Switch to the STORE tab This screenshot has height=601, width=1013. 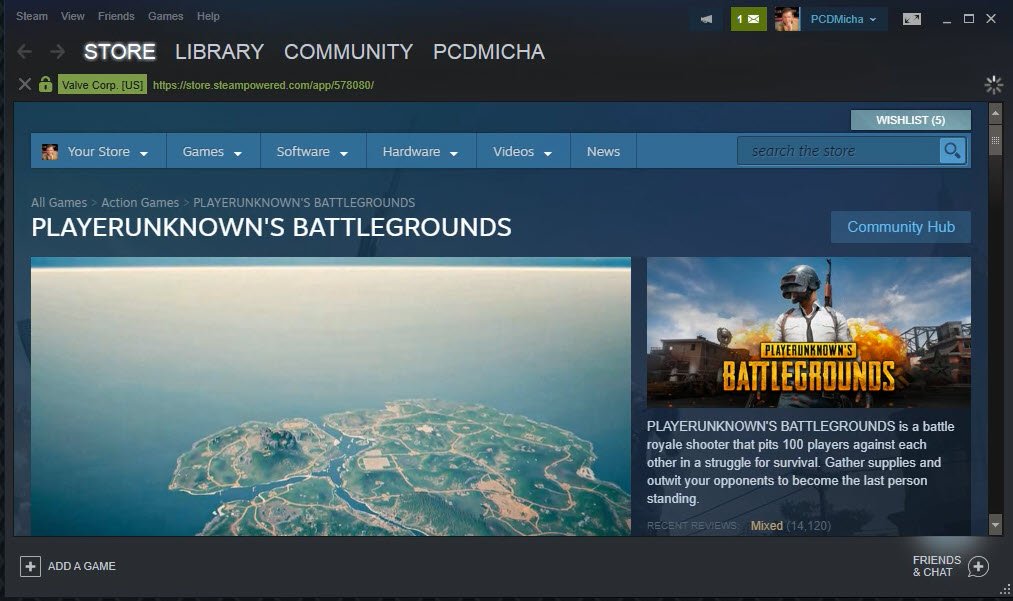(120, 52)
